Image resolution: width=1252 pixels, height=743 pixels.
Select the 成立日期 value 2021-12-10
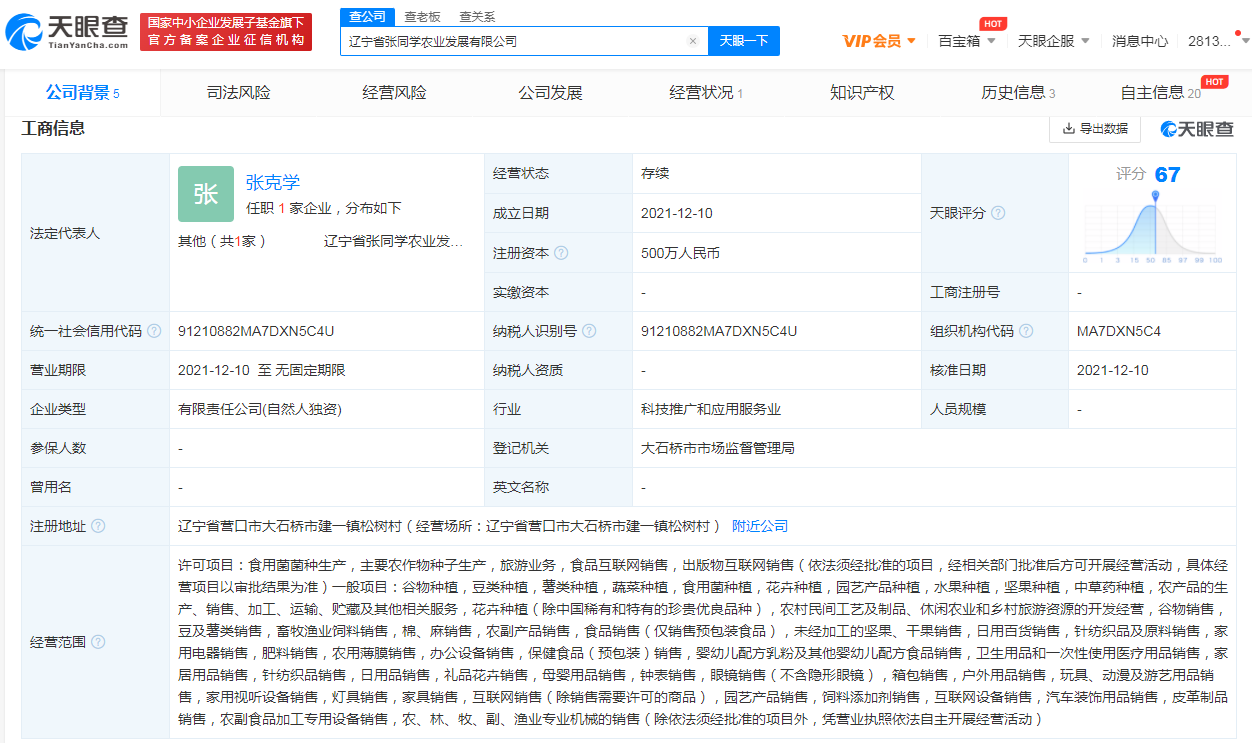point(677,213)
